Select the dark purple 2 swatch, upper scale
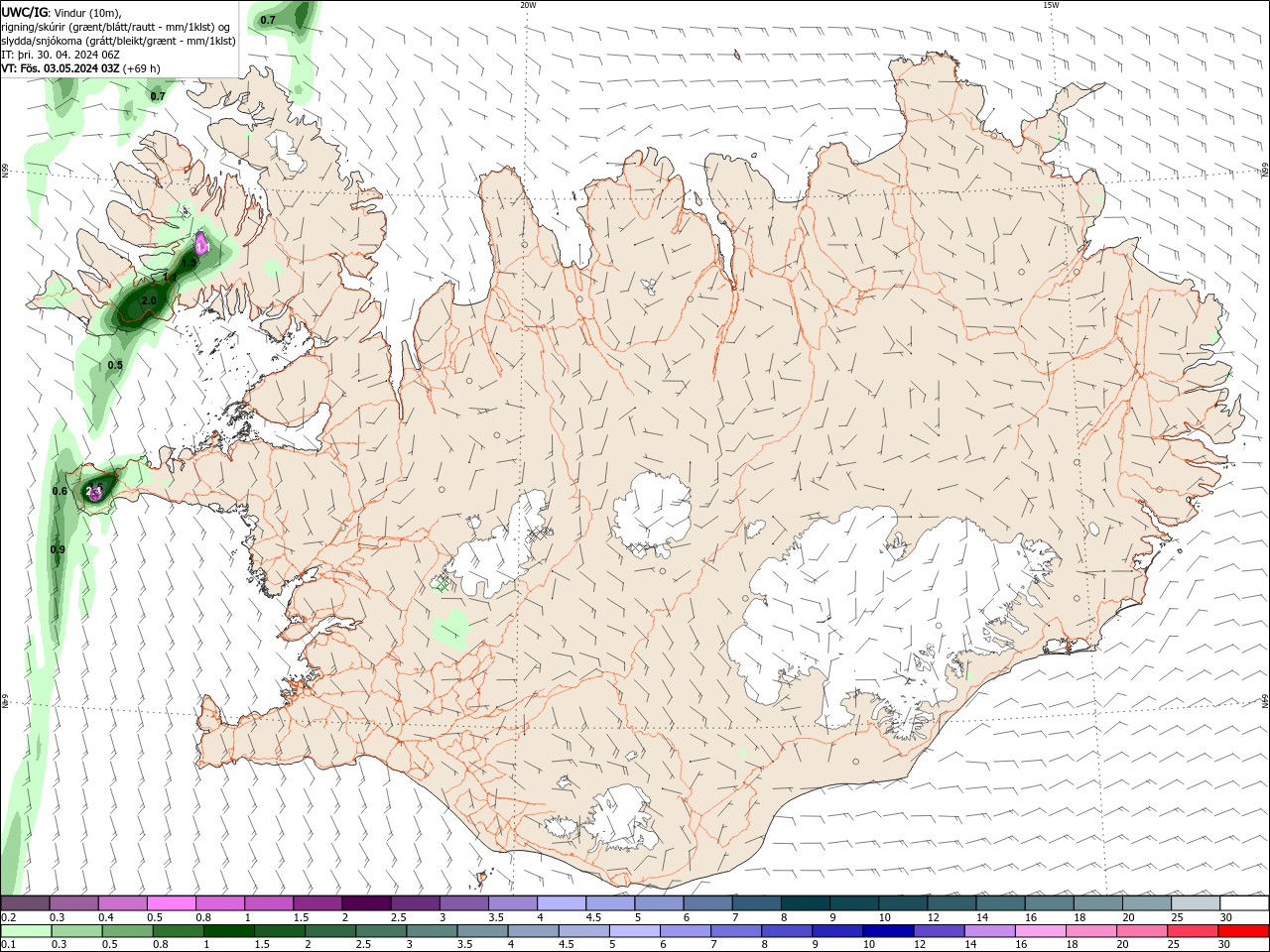 (366, 903)
